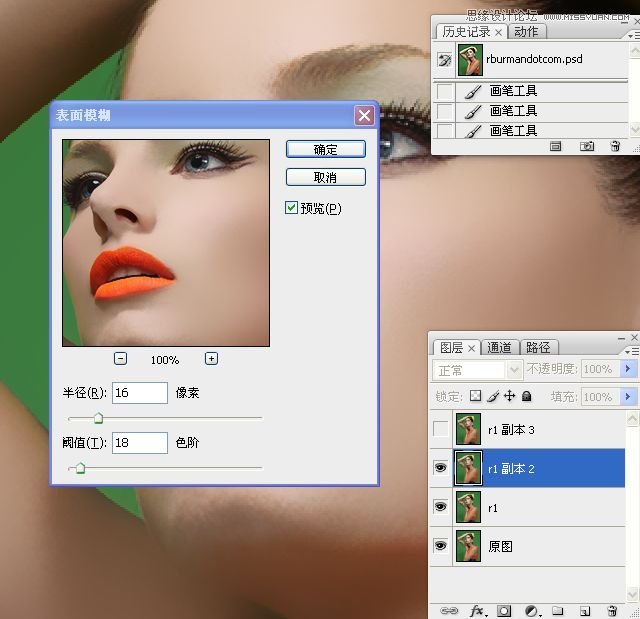Select the 历史记录 tab
Image resolution: width=640 pixels, height=619 pixels.
click(x=467, y=31)
